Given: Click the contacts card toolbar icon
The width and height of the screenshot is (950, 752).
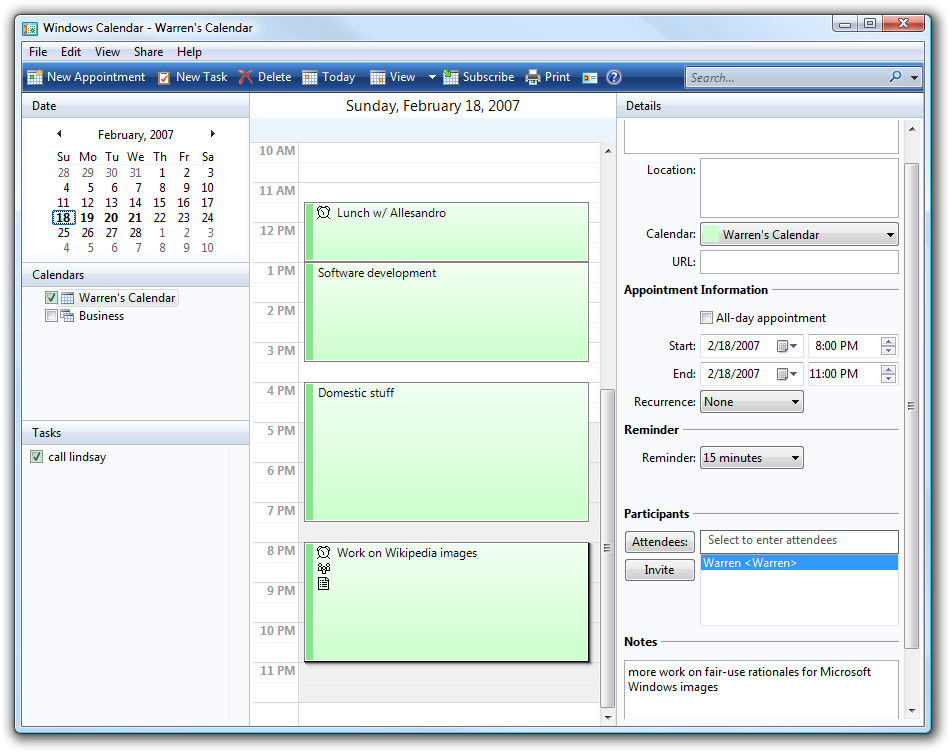Looking at the screenshot, I should click(590, 78).
